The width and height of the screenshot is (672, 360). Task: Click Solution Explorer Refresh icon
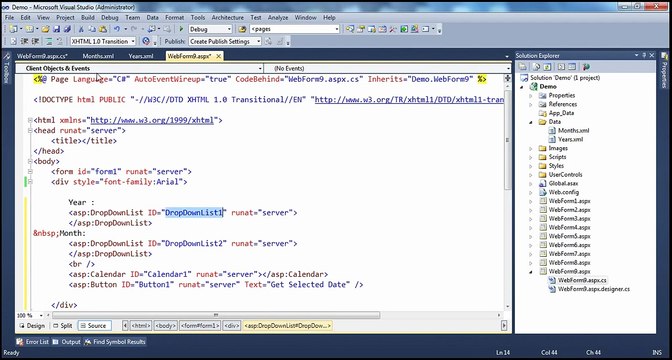(547, 67)
